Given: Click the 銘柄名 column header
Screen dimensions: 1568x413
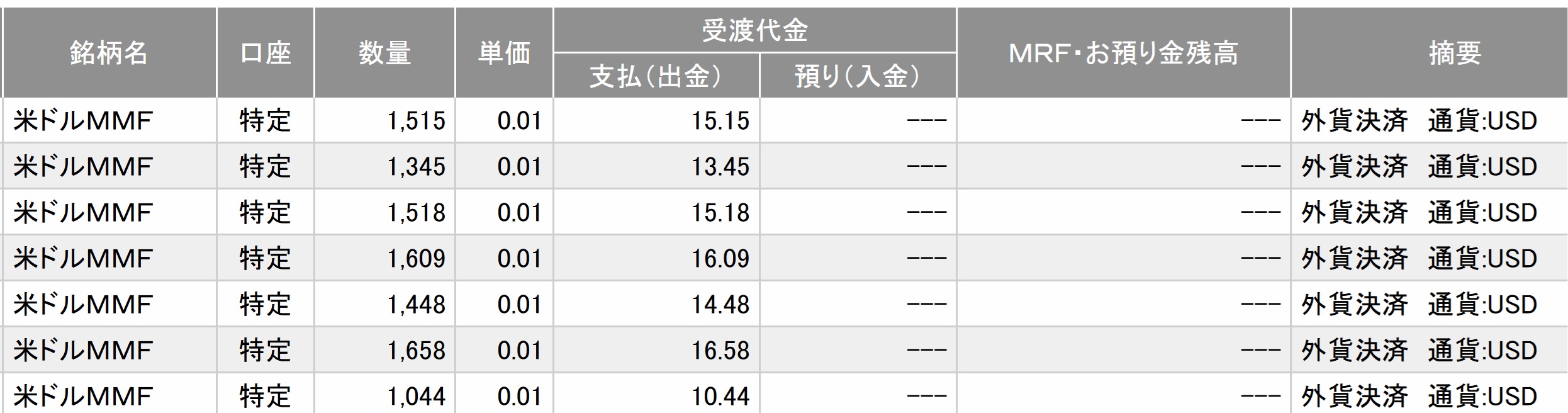Looking at the screenshot, I should coord(109,53).
